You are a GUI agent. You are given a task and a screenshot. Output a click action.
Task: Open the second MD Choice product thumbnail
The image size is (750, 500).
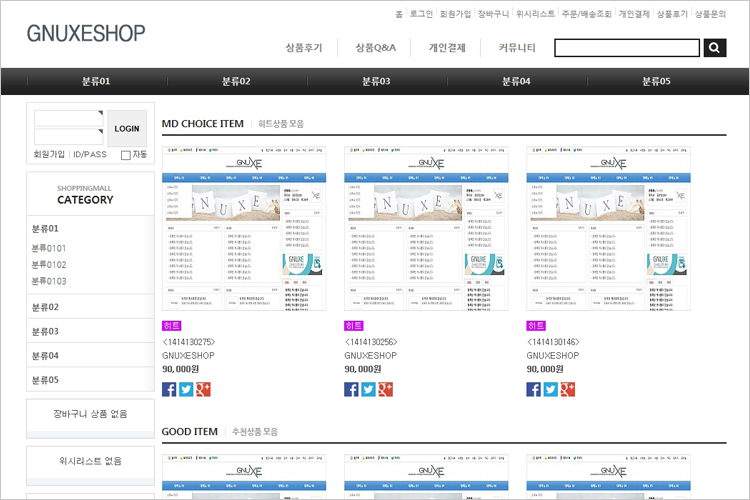pos(404,230)
